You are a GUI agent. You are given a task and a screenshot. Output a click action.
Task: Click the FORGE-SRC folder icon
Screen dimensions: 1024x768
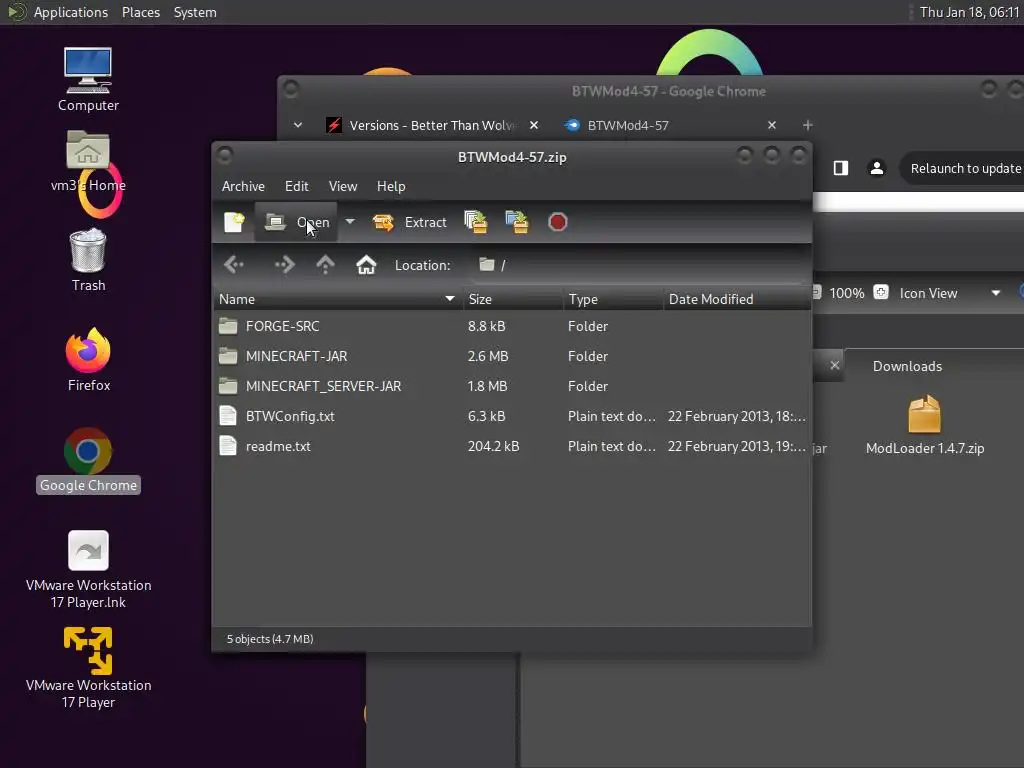coord(228,326)
